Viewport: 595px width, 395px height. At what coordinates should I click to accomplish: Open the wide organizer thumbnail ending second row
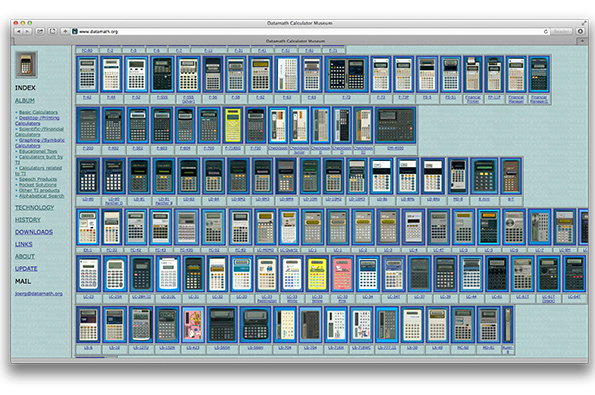pos(395,125)
